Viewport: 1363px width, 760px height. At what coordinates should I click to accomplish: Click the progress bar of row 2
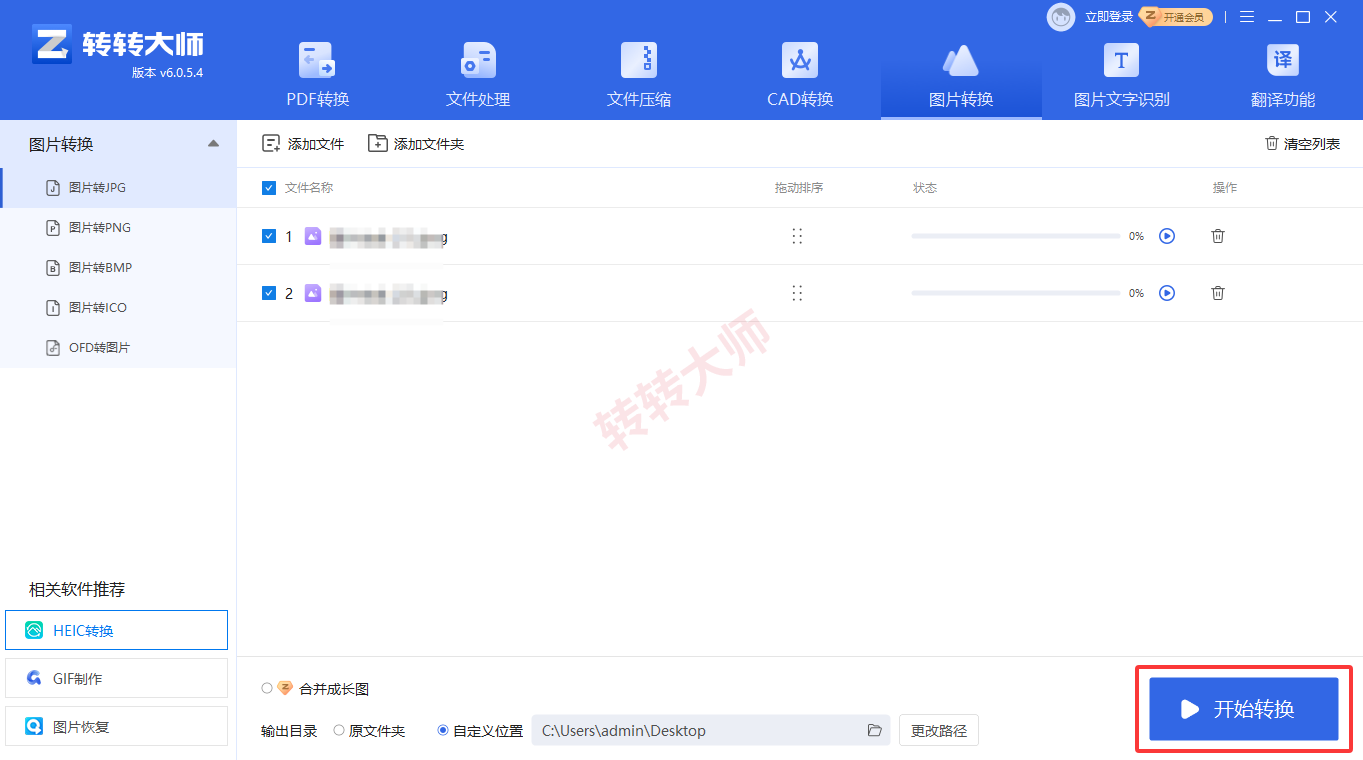1016,293
